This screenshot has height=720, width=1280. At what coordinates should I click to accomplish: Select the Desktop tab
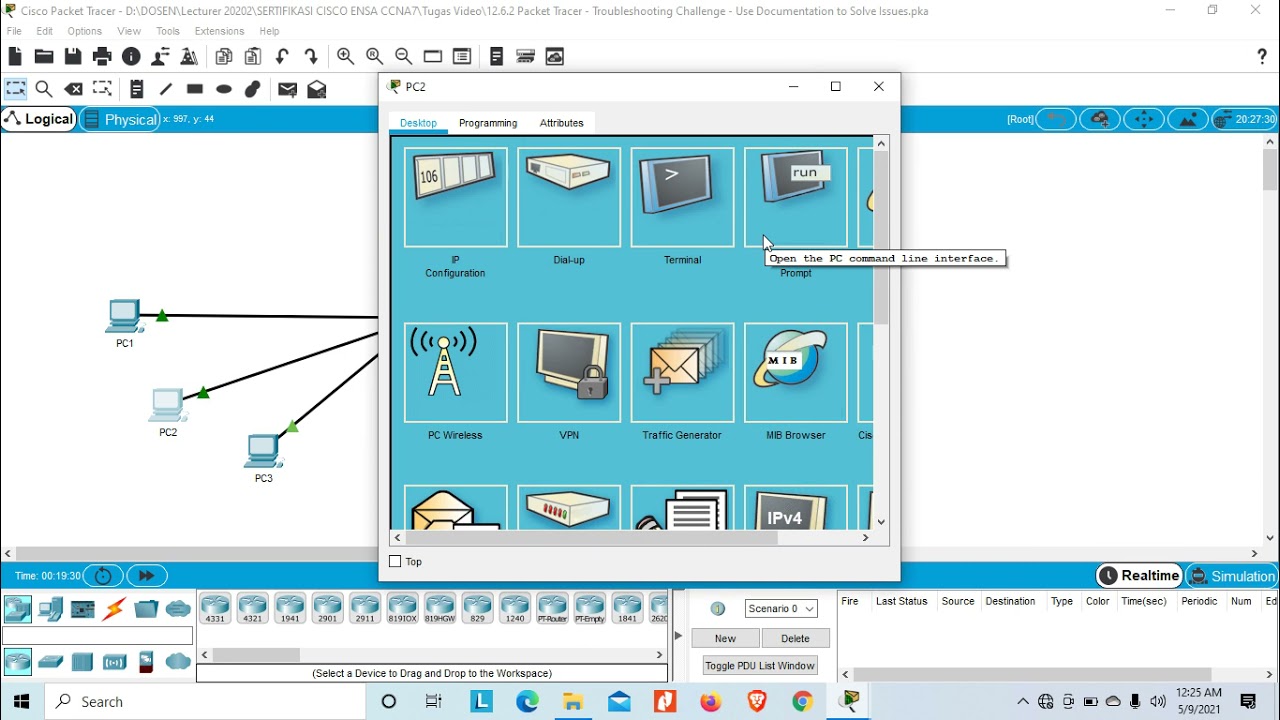(418, 123)
